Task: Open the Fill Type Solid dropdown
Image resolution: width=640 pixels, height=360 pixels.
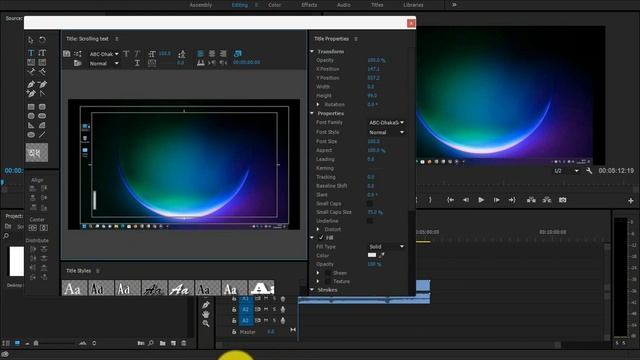Action: click(386, 247)
